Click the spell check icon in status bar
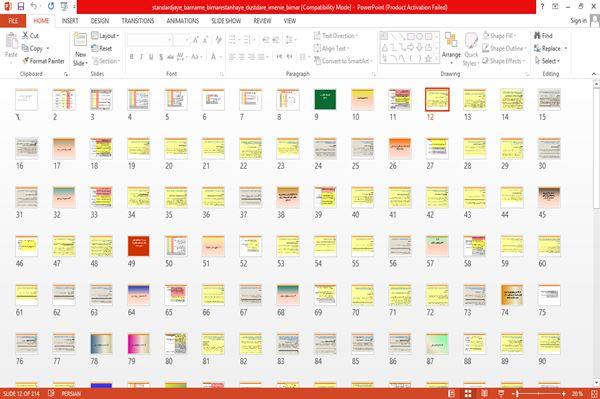Viewport: 600px width, 399px height. pyautogui.click(x=51, y=393)
